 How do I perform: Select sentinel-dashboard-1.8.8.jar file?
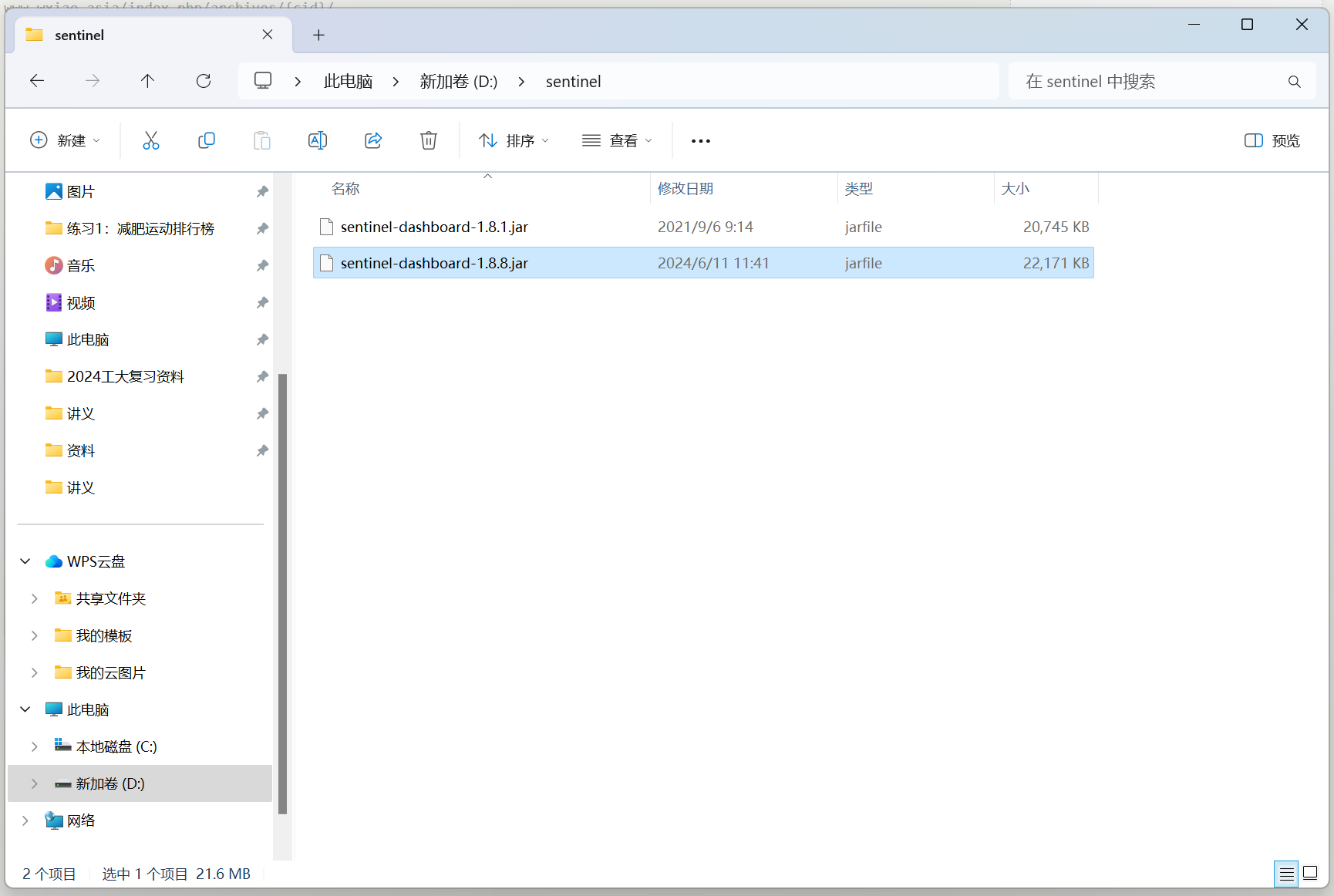click(703, 263)
